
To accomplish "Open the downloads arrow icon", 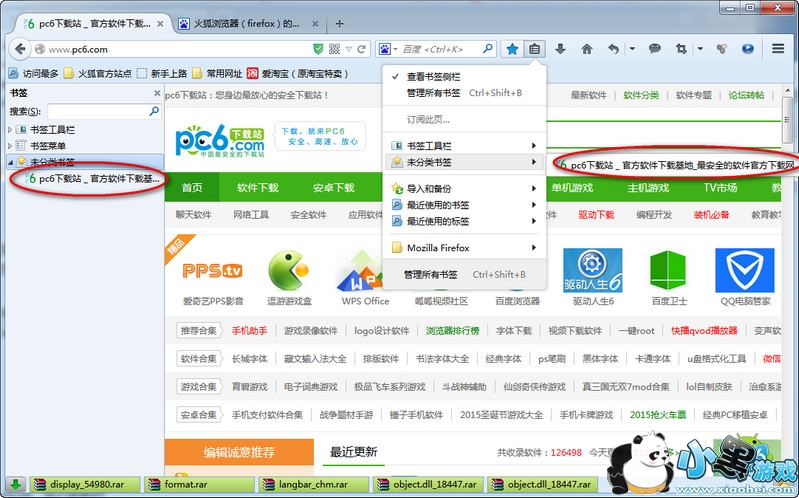I will tap(561, 48).
